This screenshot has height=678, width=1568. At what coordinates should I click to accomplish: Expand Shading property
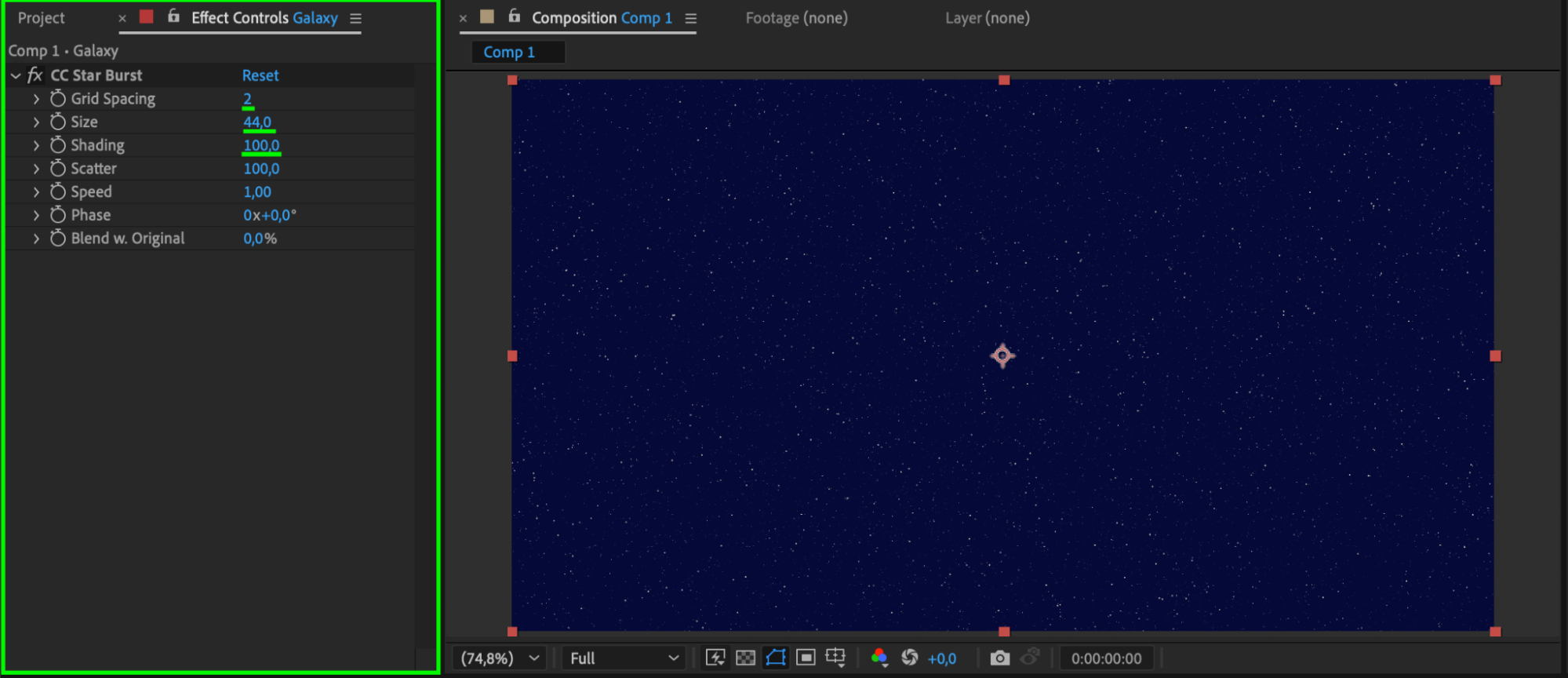(36, 145)
